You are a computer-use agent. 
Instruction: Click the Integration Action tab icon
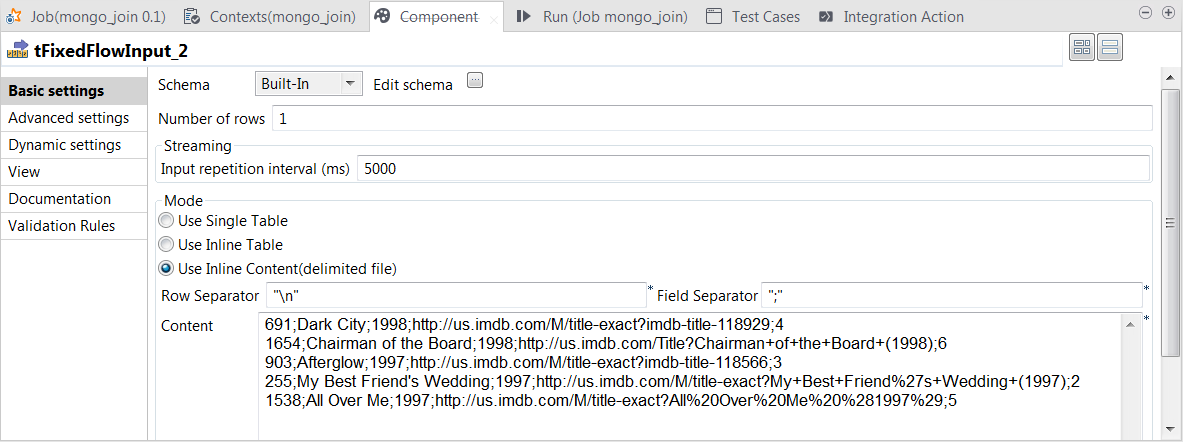coord(826,16)
